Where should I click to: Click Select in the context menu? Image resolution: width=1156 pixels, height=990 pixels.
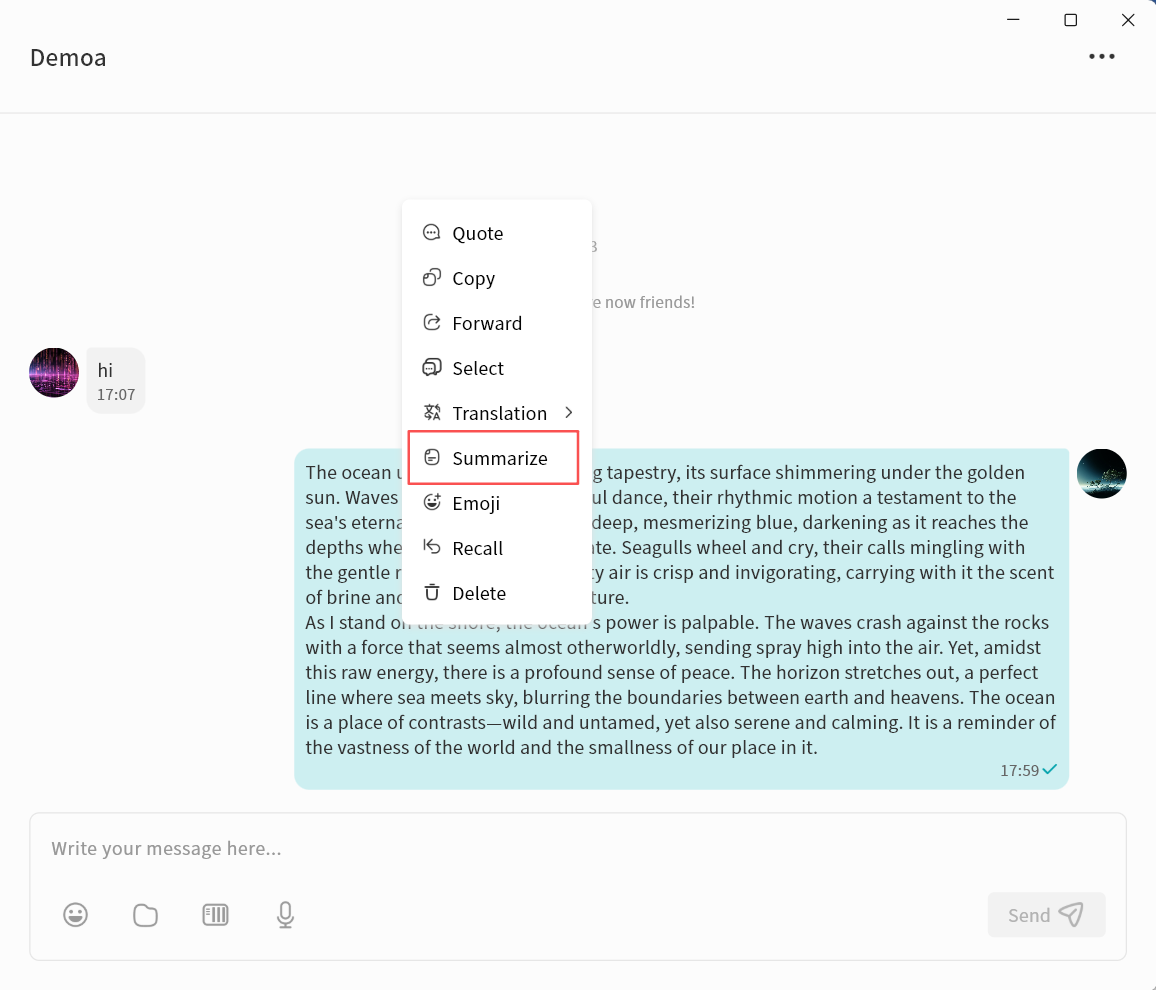click(478, 368)
